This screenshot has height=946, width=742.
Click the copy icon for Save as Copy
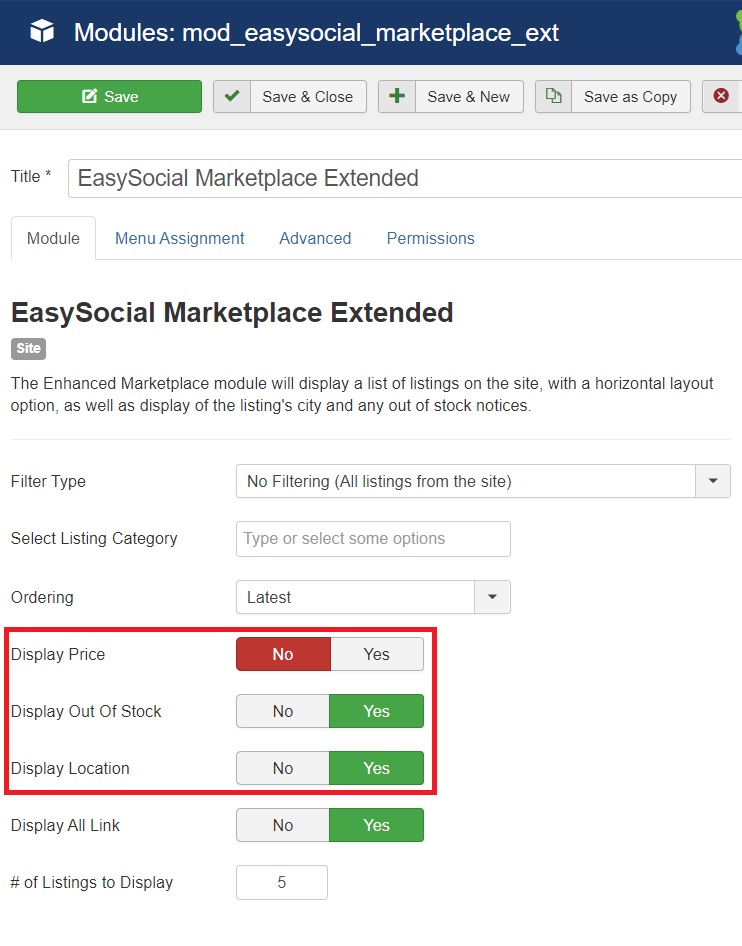554,97
